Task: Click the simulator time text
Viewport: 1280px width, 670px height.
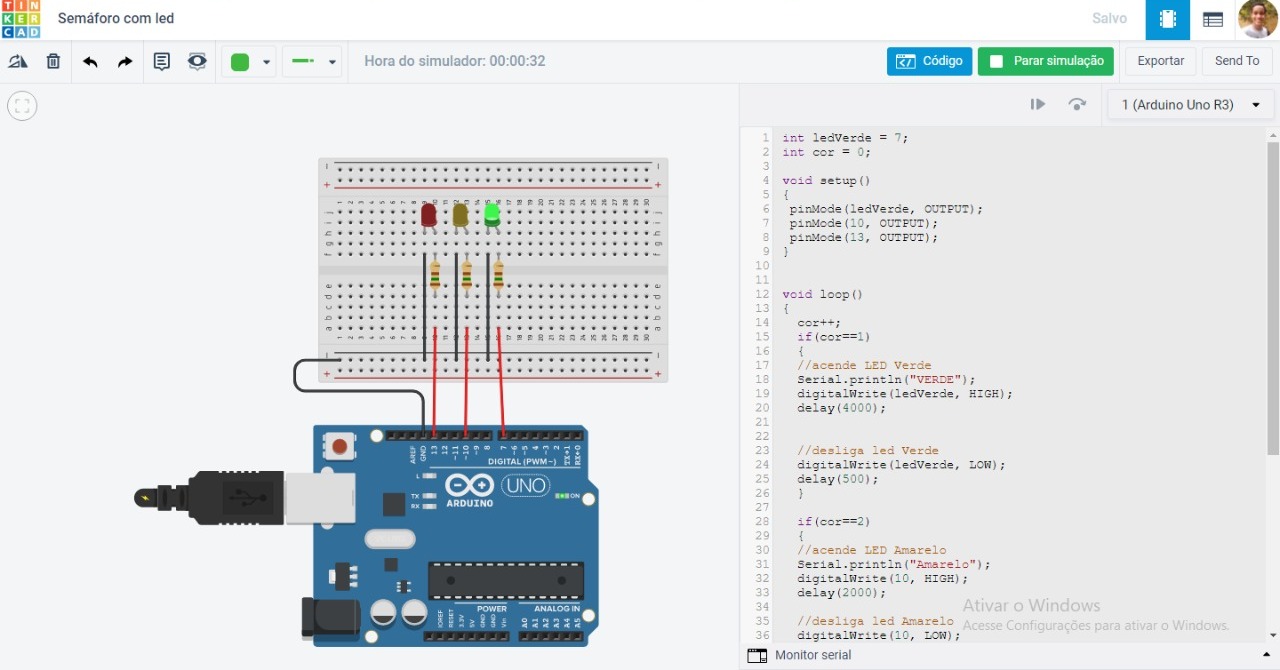Action: point(455,61)
